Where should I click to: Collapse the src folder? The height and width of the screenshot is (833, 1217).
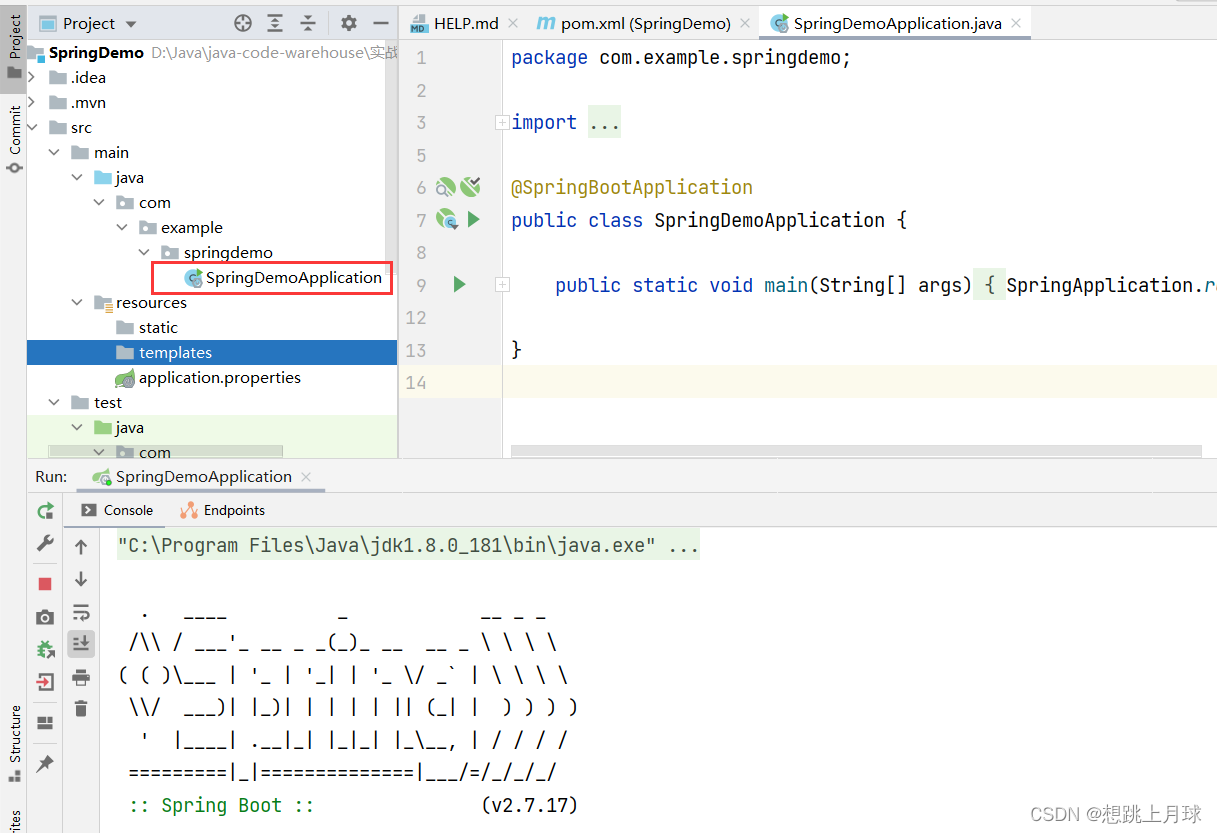pyautogui.click(x=32, y=127)
